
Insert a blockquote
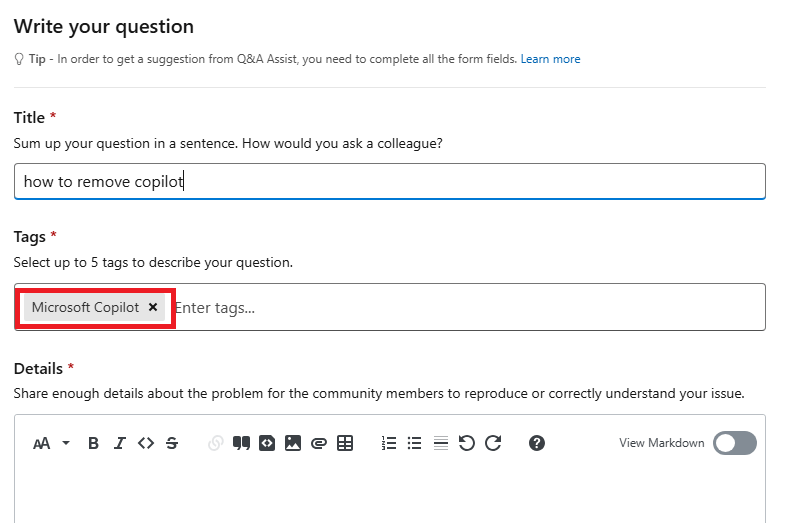click(241, 443)
